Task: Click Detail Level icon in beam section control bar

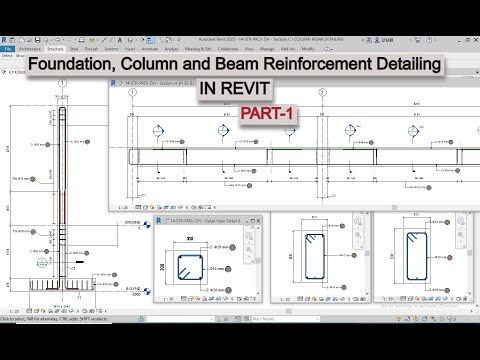Action: click(138, 207)
